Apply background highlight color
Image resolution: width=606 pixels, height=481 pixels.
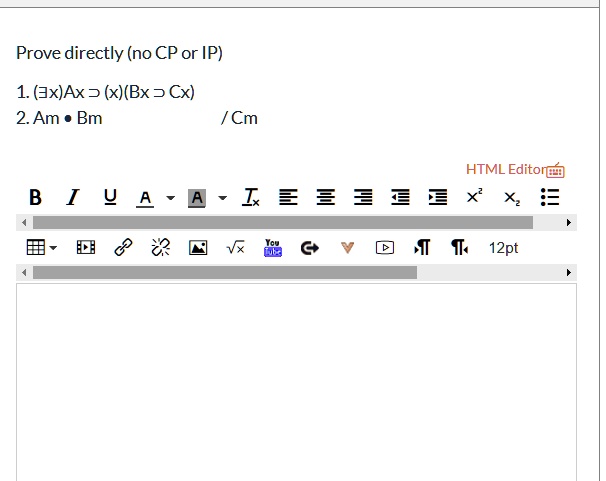[197, 198]
